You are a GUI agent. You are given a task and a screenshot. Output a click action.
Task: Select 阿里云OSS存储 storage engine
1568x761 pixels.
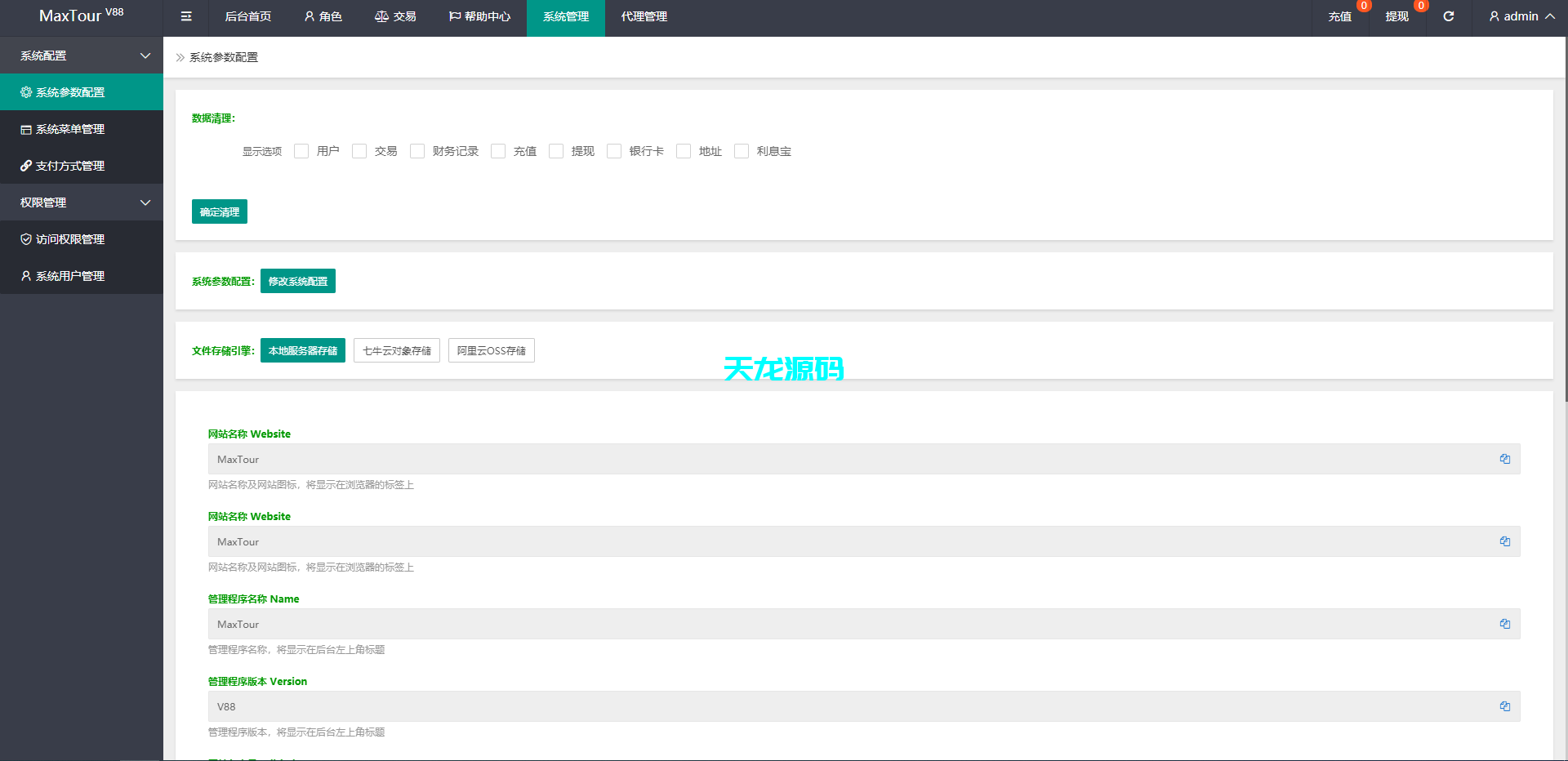(491, 350)
